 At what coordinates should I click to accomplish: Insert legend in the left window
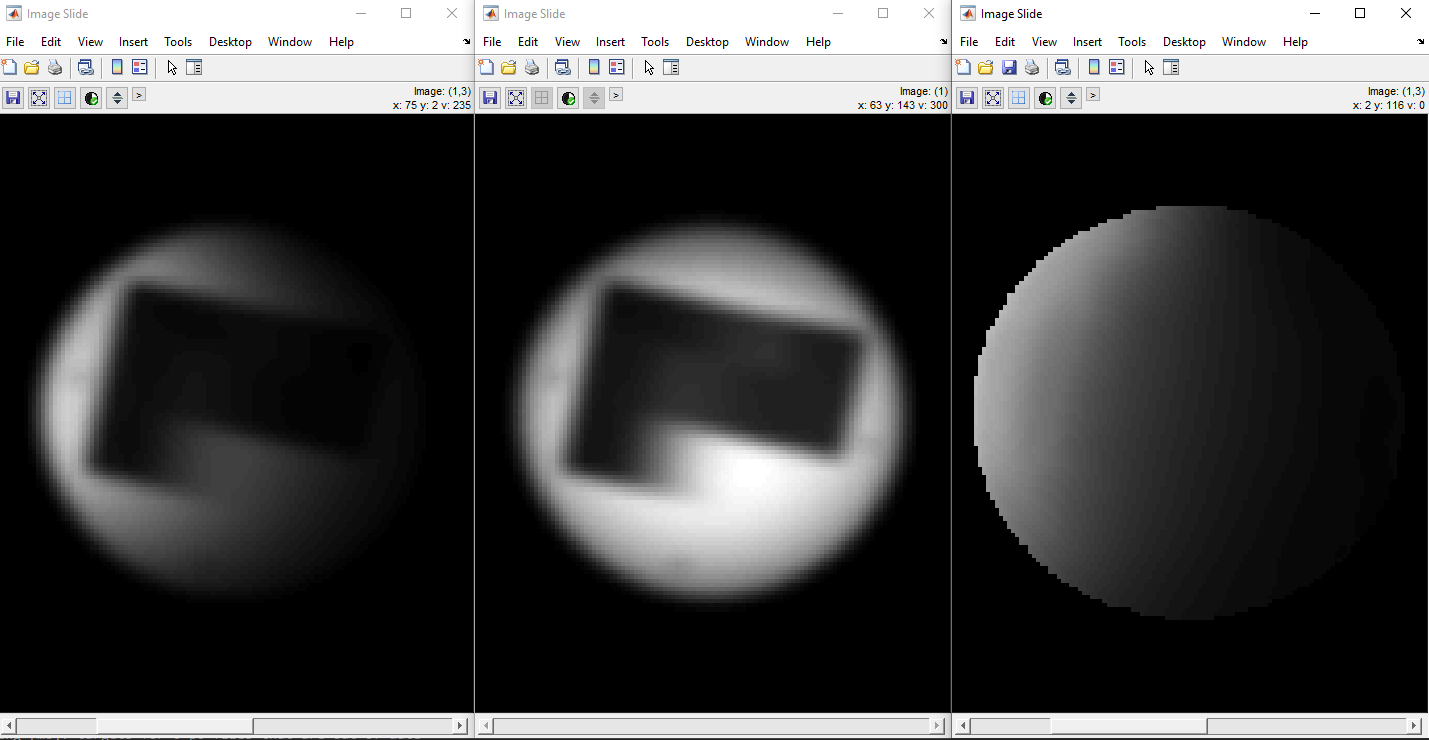click(140, 67)
